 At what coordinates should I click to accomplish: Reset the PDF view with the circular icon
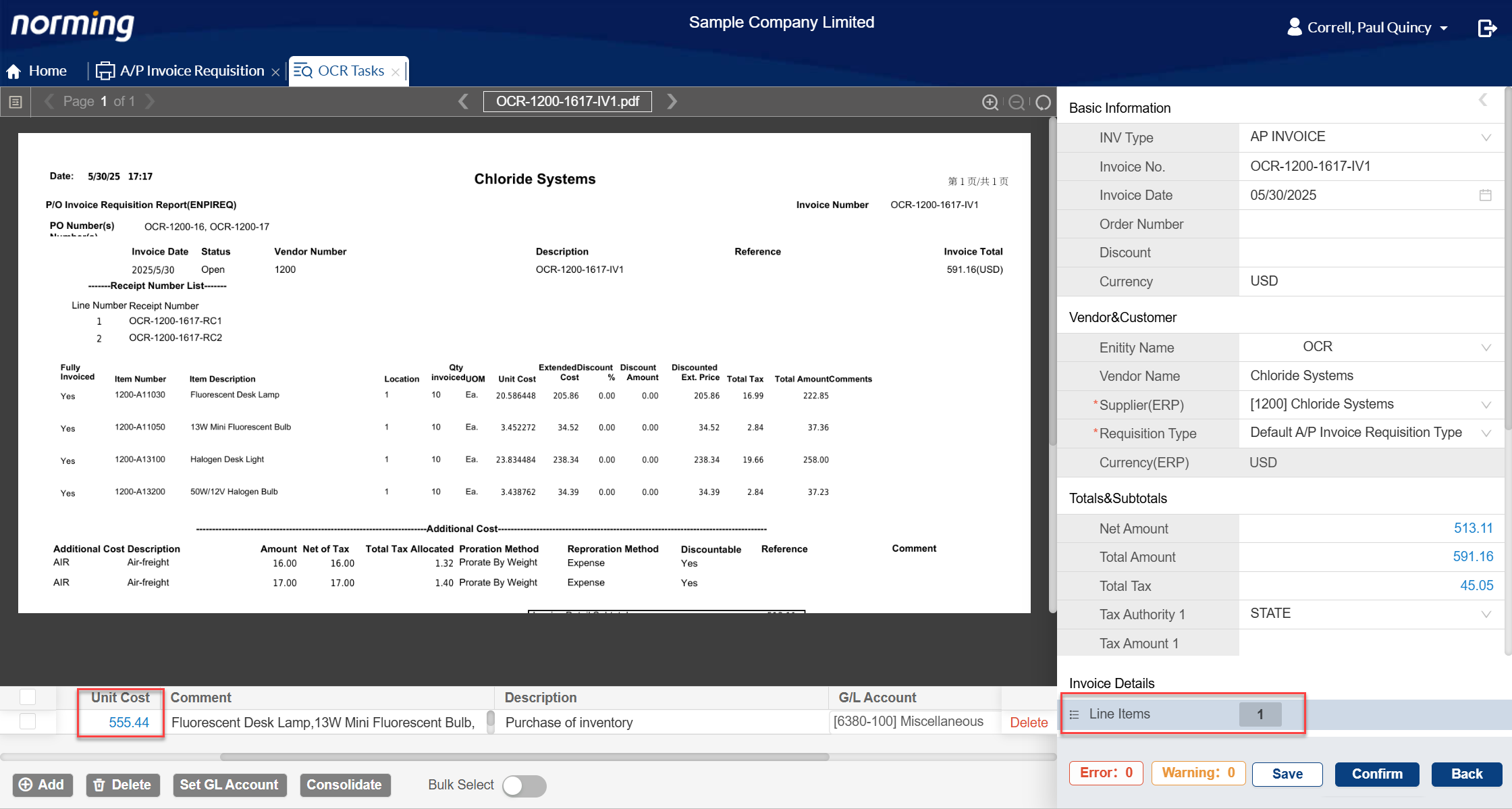coord(1044,102)
